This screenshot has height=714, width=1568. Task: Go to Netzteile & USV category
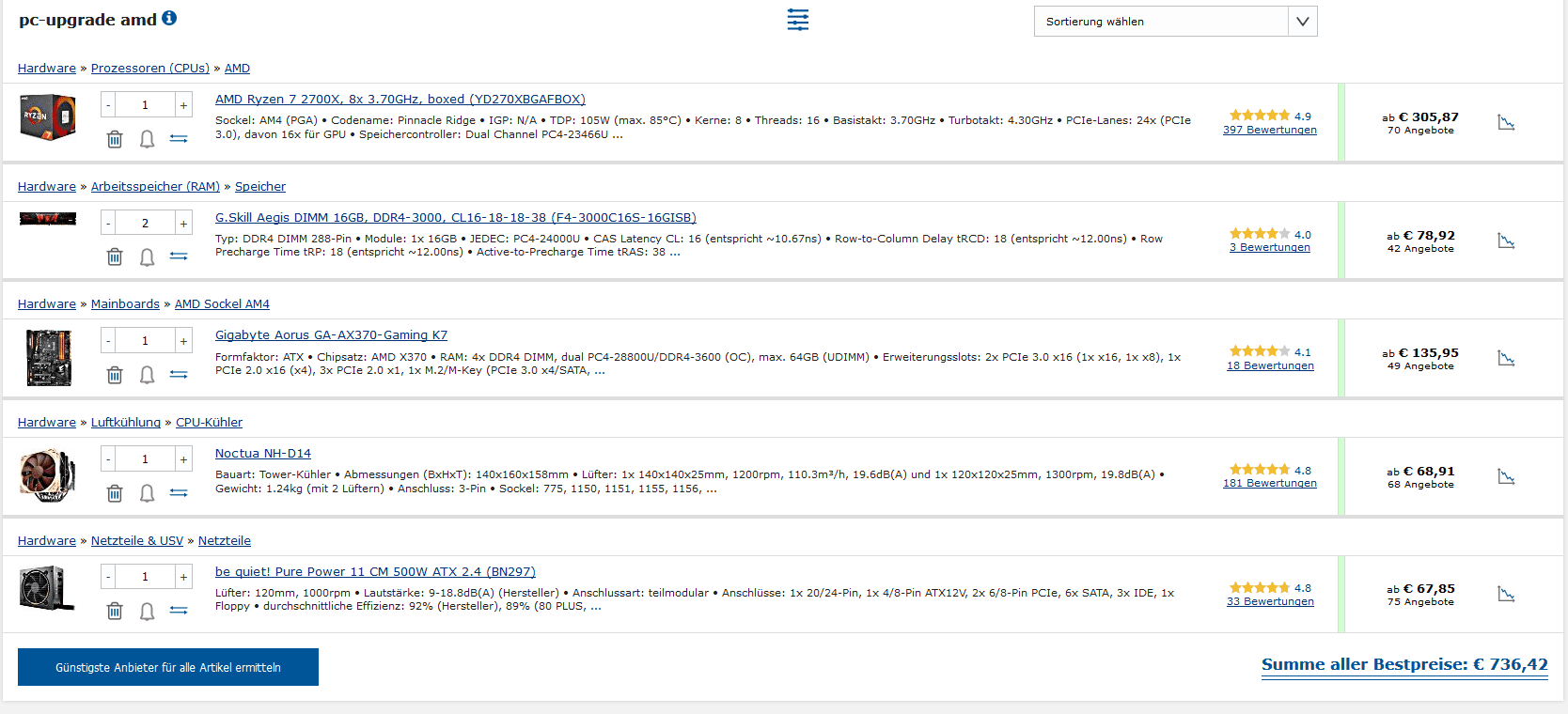click(137, 541)
